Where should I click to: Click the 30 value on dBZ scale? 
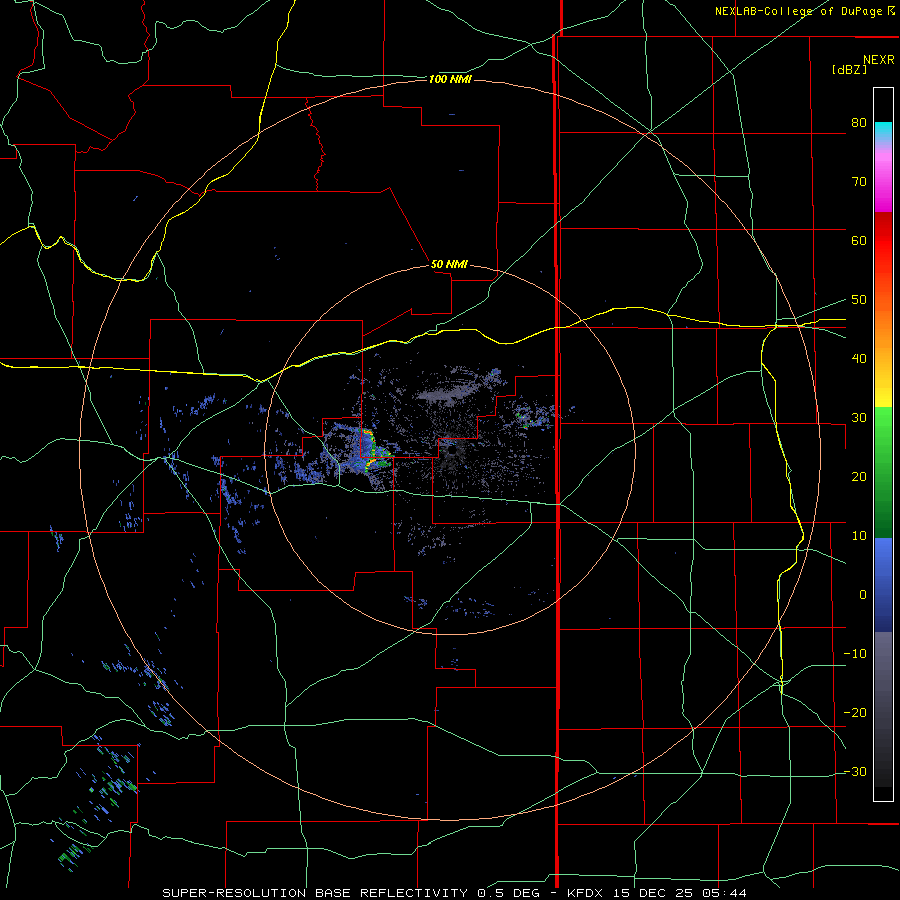[x=859, y=417]
